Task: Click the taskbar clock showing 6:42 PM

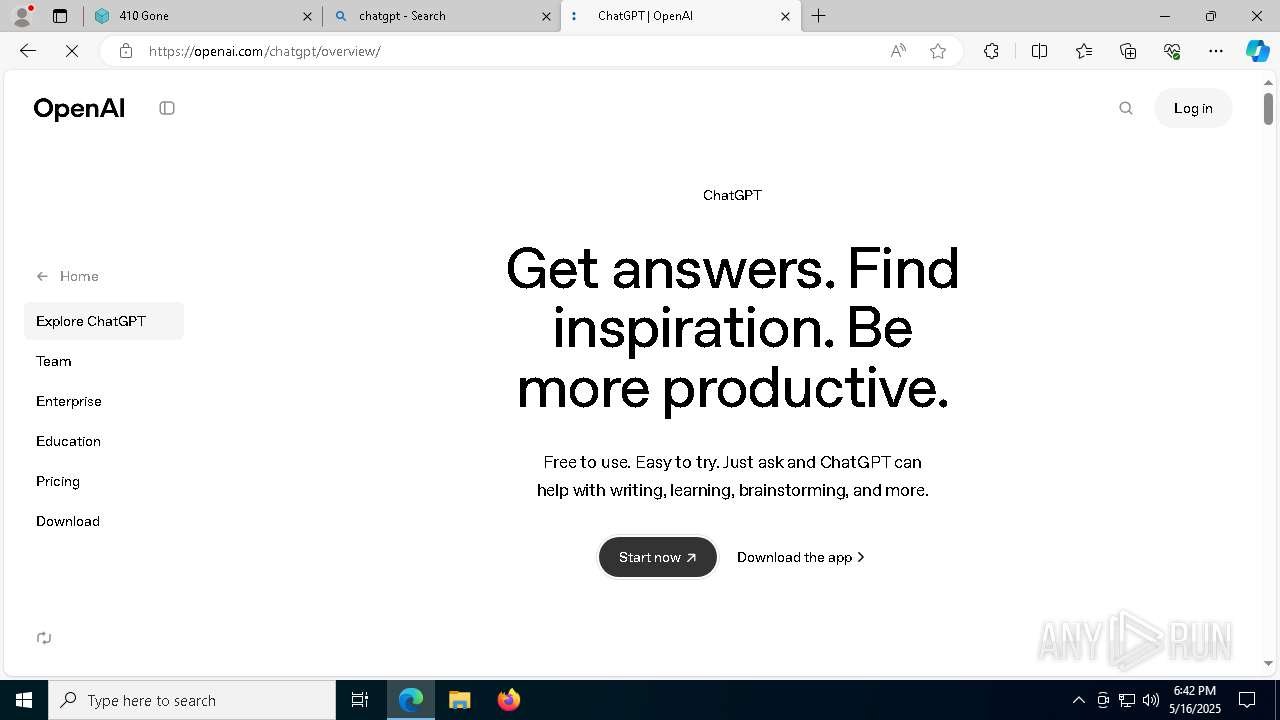Action: [1195, 700]
